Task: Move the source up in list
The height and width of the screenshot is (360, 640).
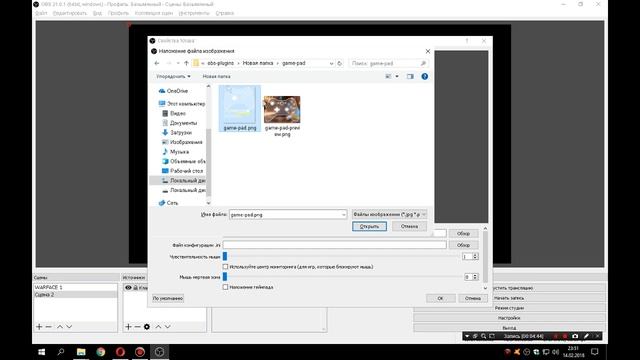Action: pyautogui.click(x=158, y=327)
